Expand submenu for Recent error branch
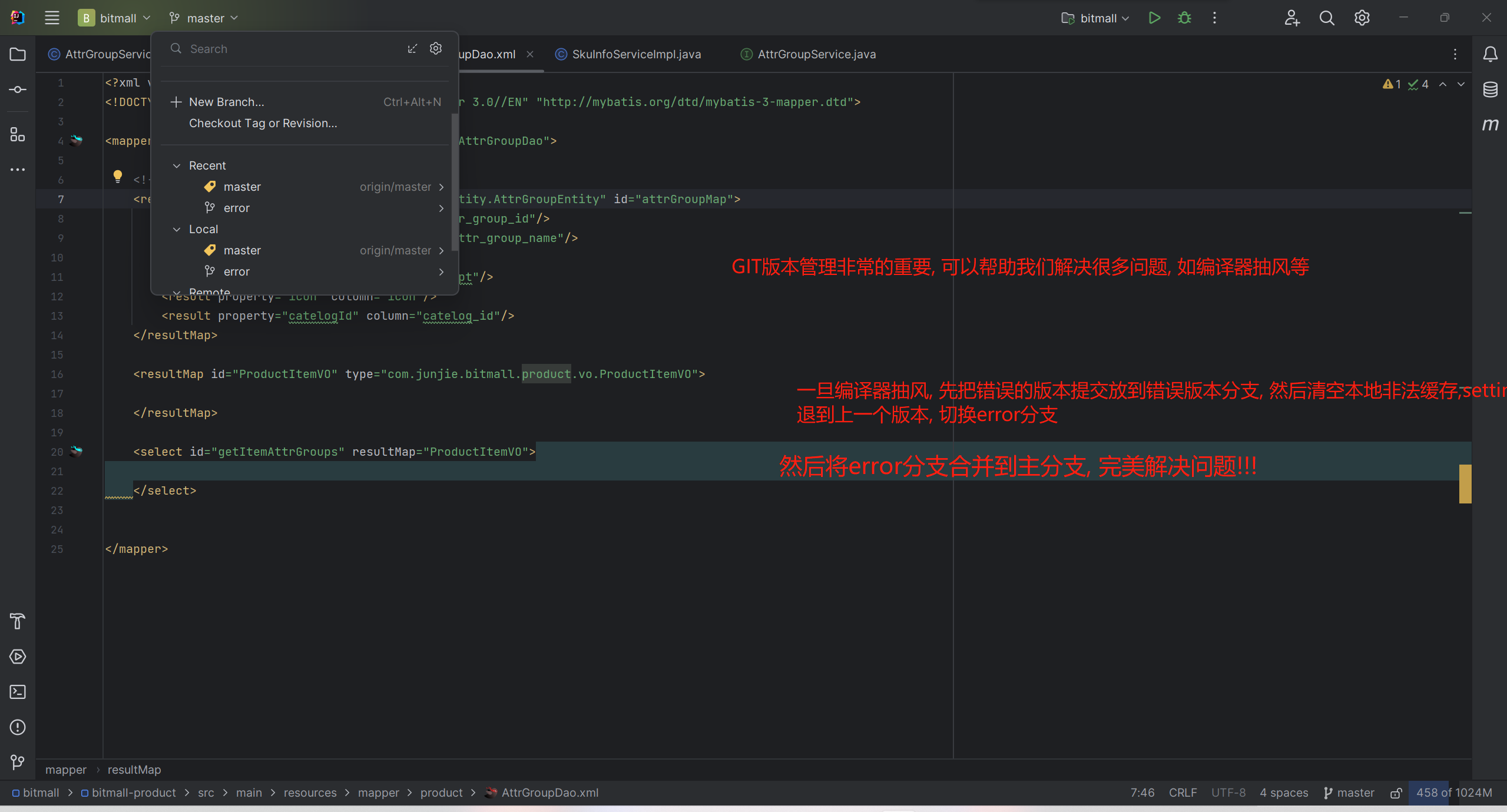The height and width of the screenshot is (812, 1507). point(441,208)
